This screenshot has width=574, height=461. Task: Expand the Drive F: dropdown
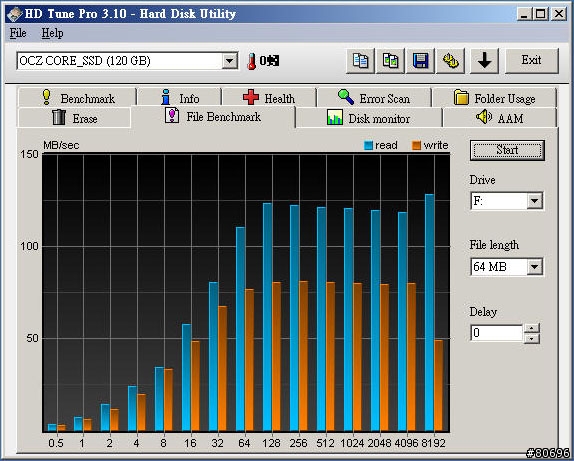(x=534, y=201)
